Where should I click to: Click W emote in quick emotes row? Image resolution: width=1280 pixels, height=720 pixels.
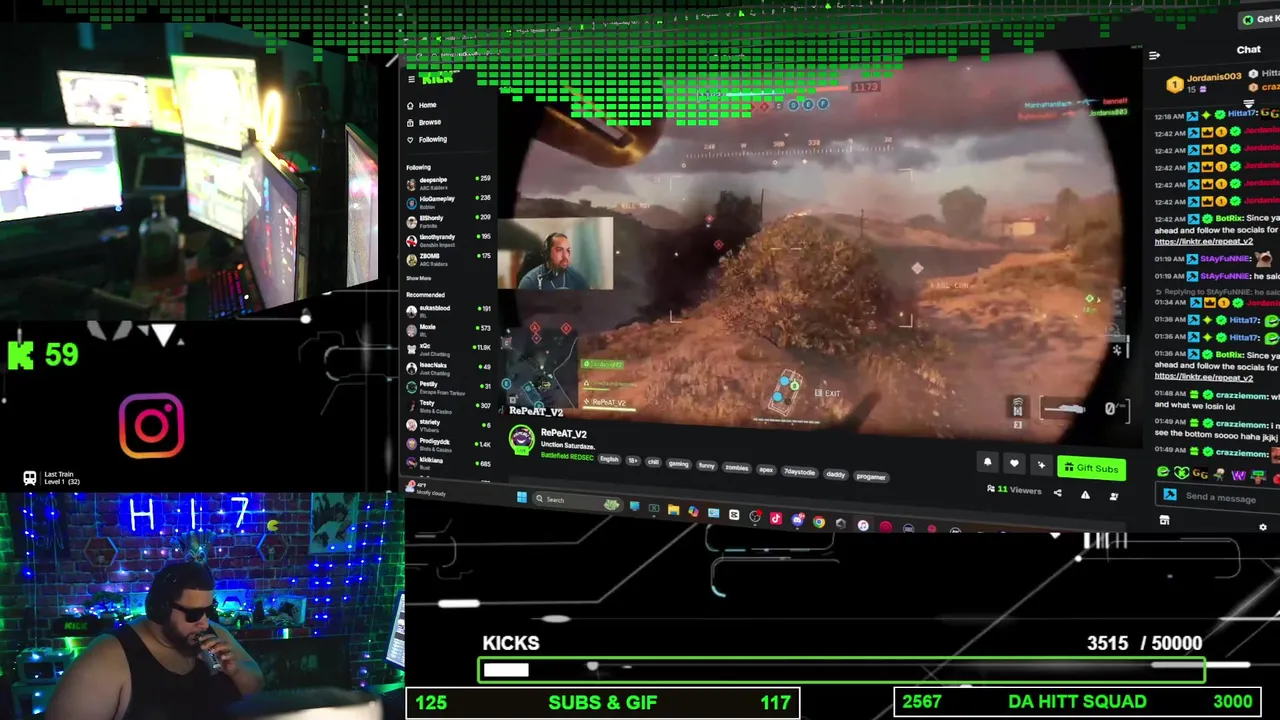coord(1238,474)
